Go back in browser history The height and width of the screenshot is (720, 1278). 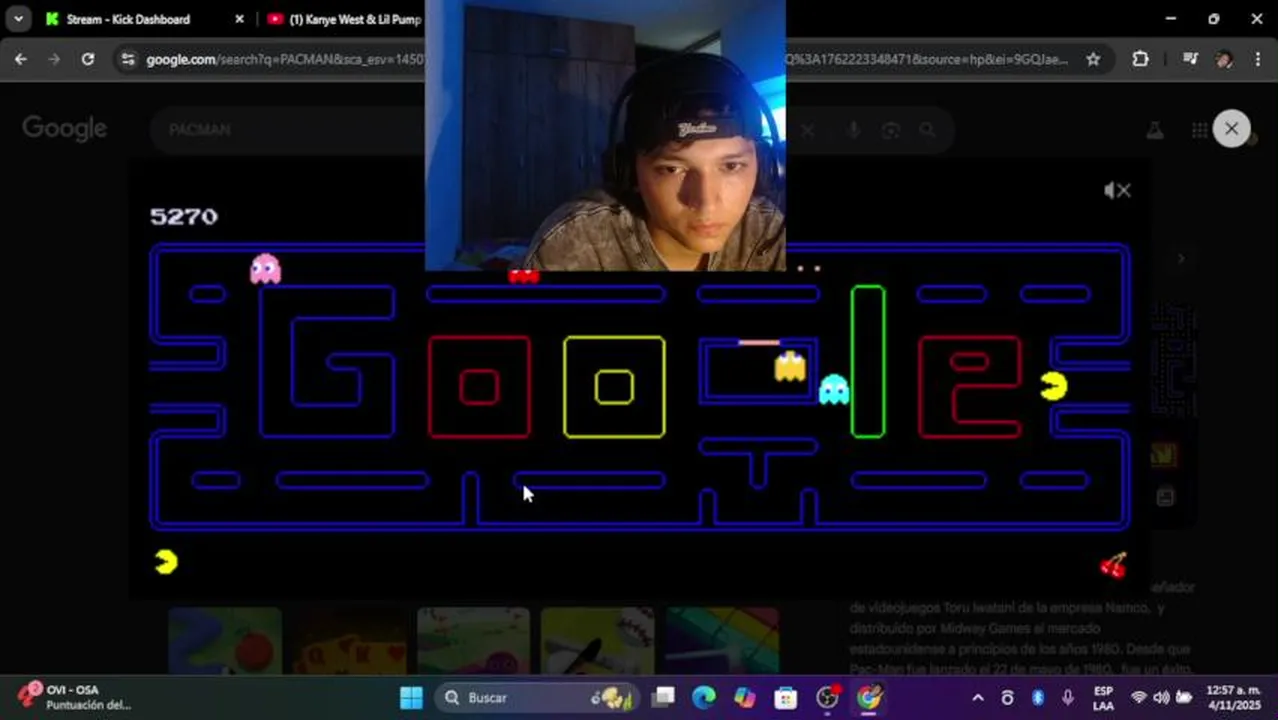(21, 59)
